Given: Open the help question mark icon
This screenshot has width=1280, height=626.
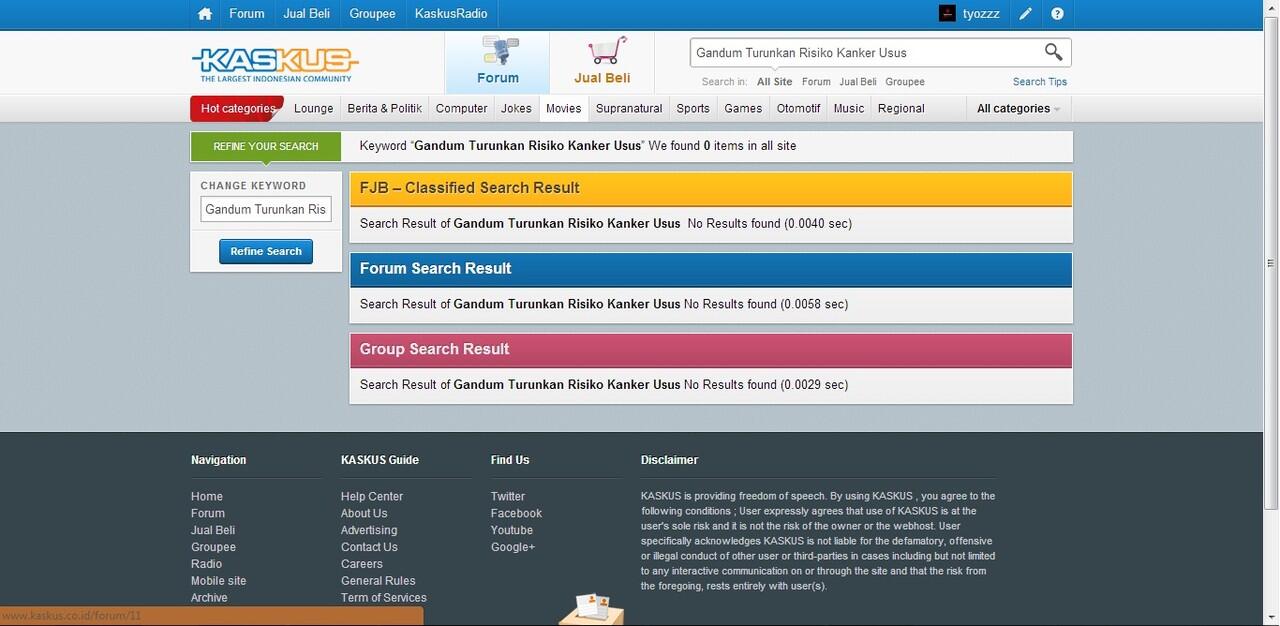Looking at the screenshot, I should [1057, 14].
